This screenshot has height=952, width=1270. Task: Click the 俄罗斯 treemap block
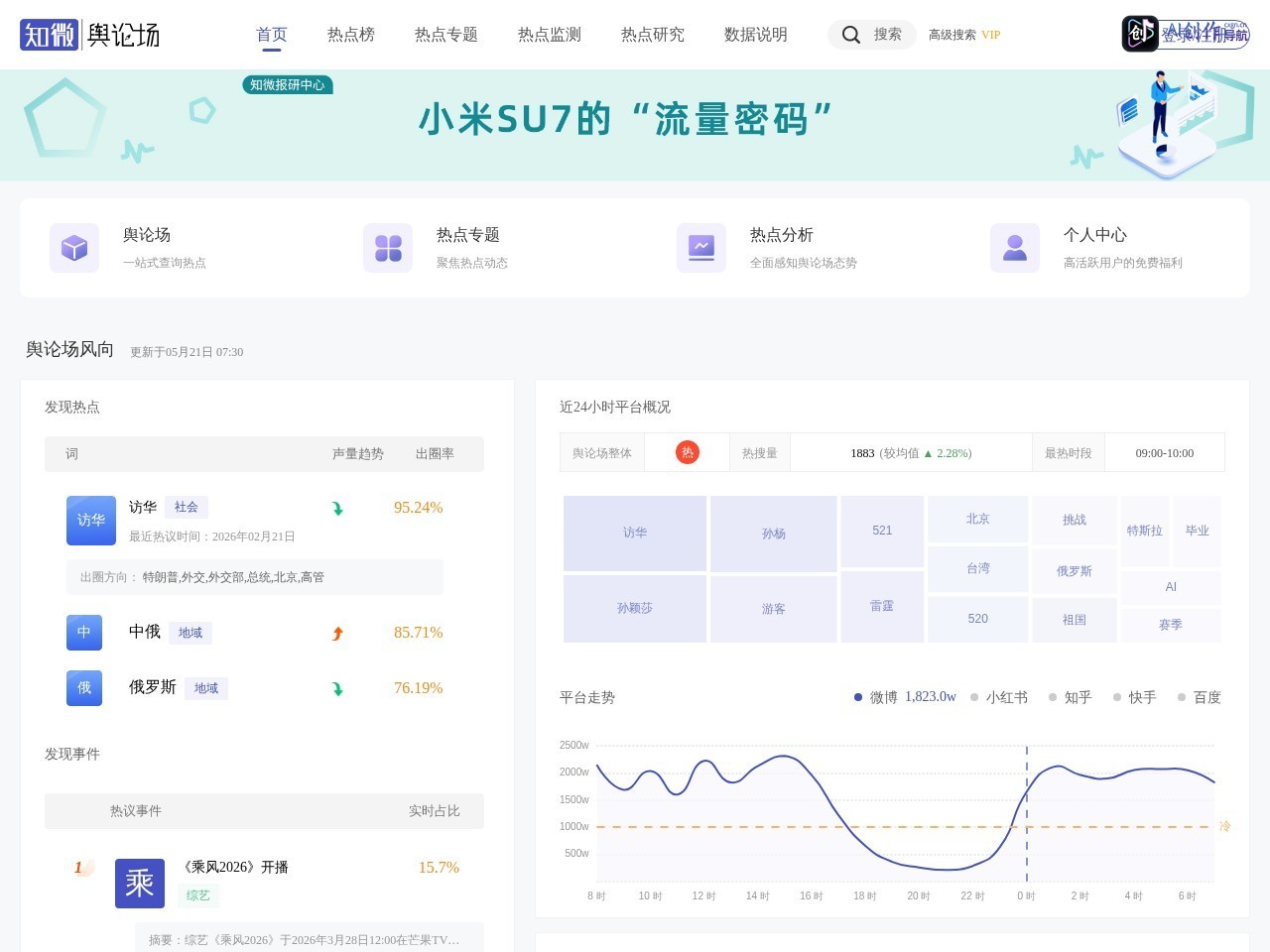click(1075, 571)
